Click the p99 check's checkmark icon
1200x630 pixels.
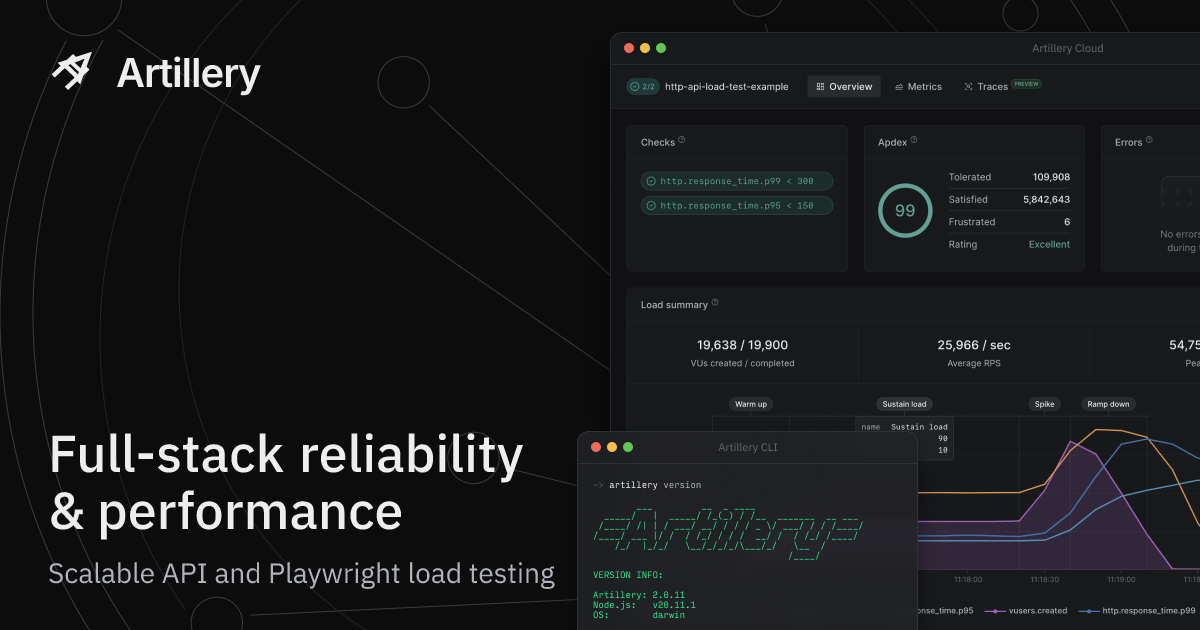tap(651, 181)
